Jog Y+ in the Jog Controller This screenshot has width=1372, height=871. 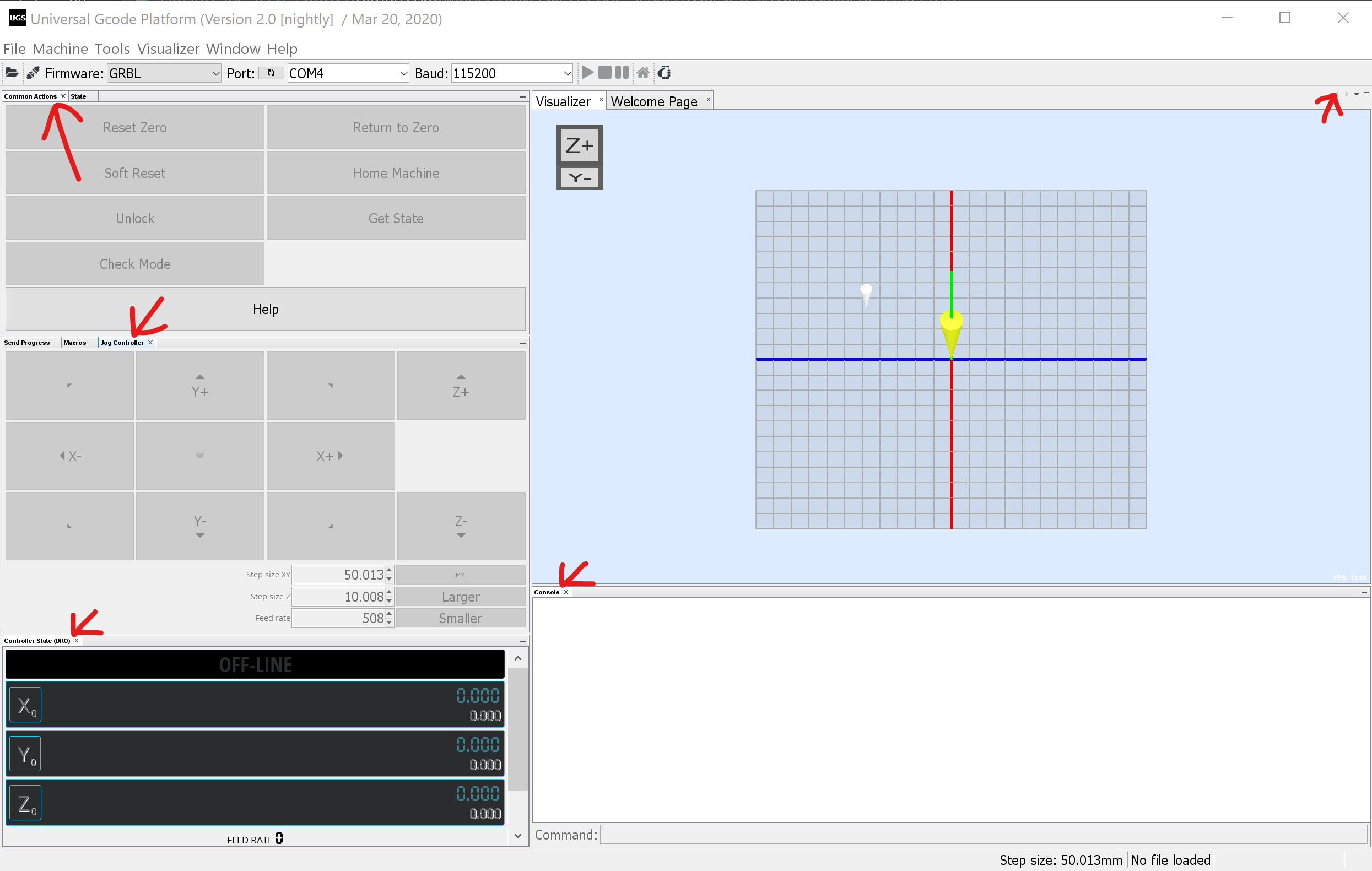[200, 386]
